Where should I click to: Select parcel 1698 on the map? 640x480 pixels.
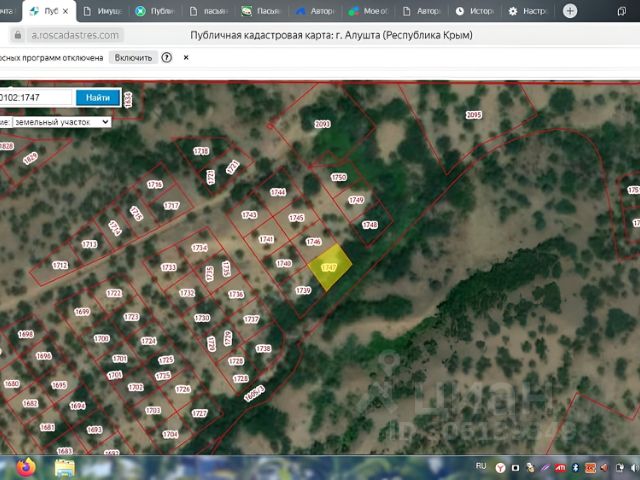click(x=25, y=334)
